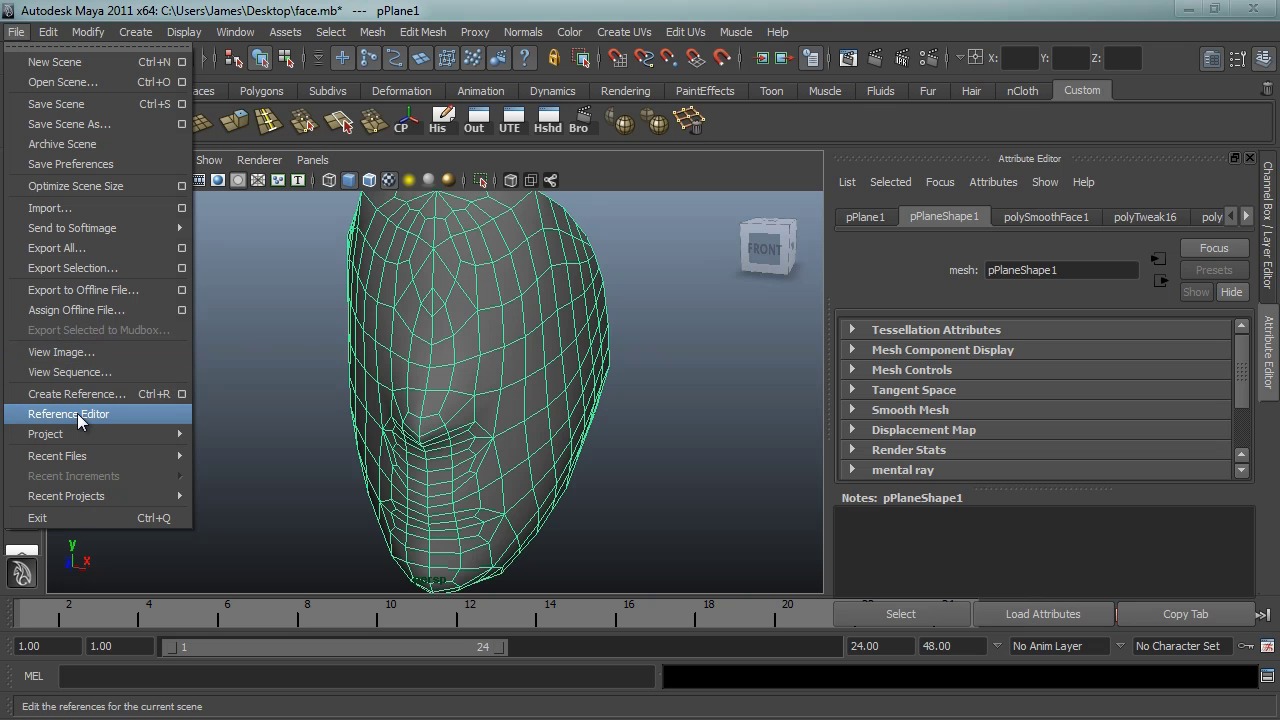
Task: Choose Save Preferences from File menu
Action: 98,164
